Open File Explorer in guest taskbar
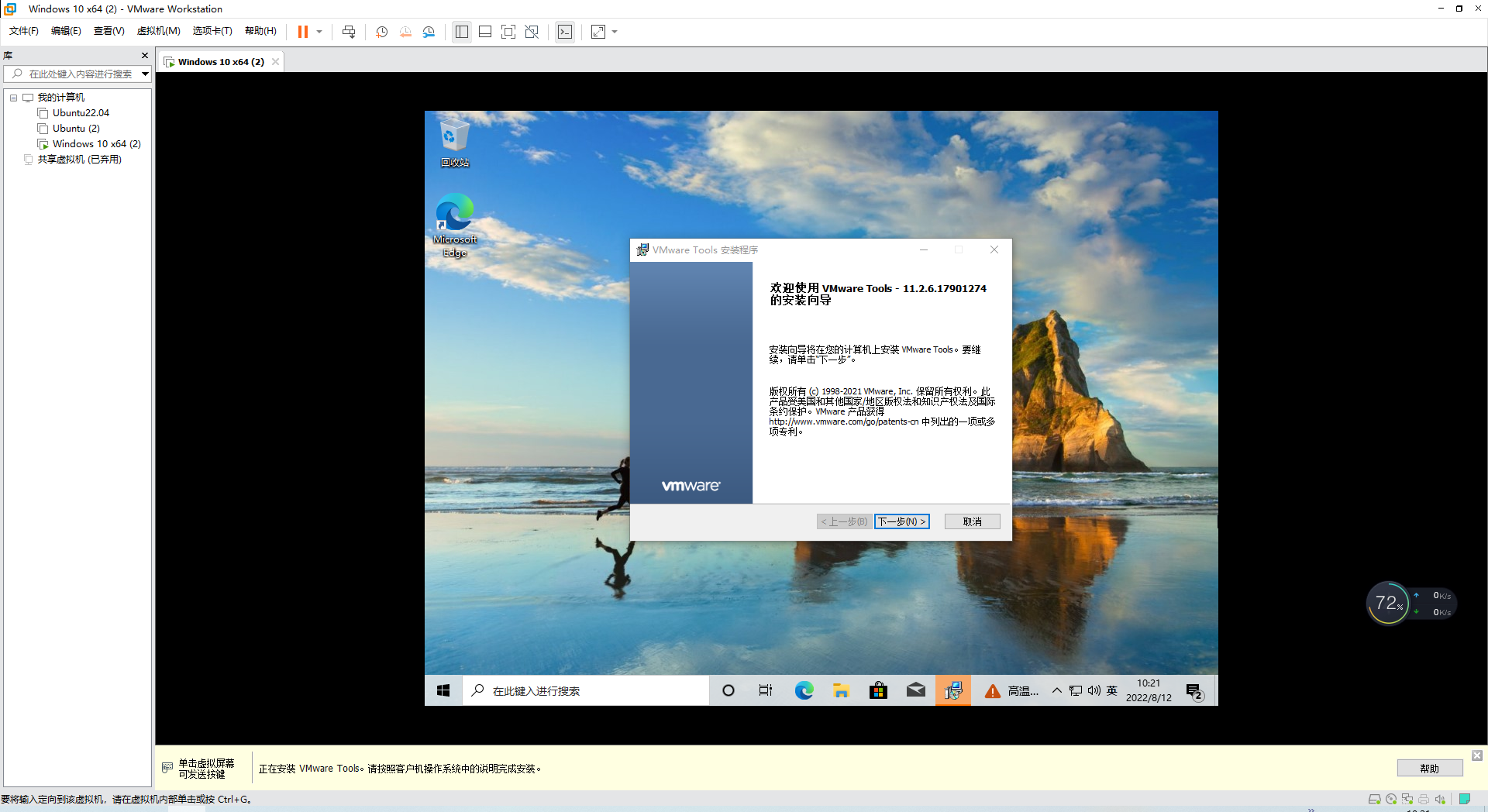The image size is (1488, 812). click(x=841, y=690)
